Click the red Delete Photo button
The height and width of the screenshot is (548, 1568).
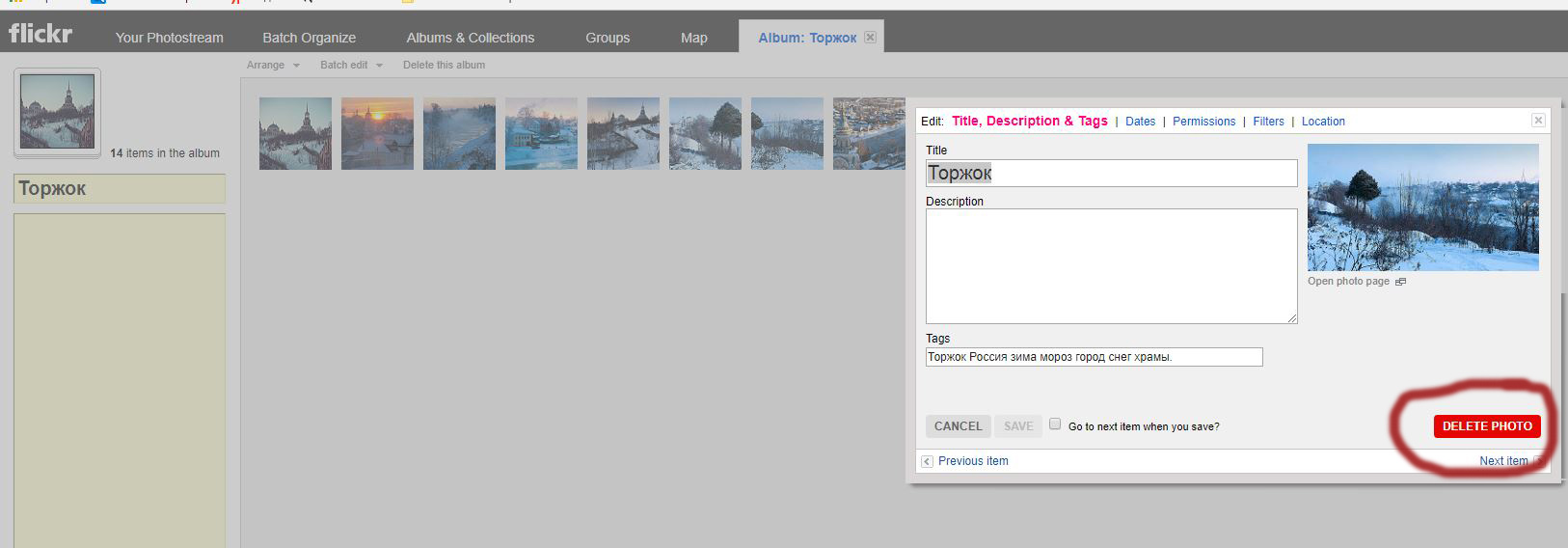(1487, 426)
